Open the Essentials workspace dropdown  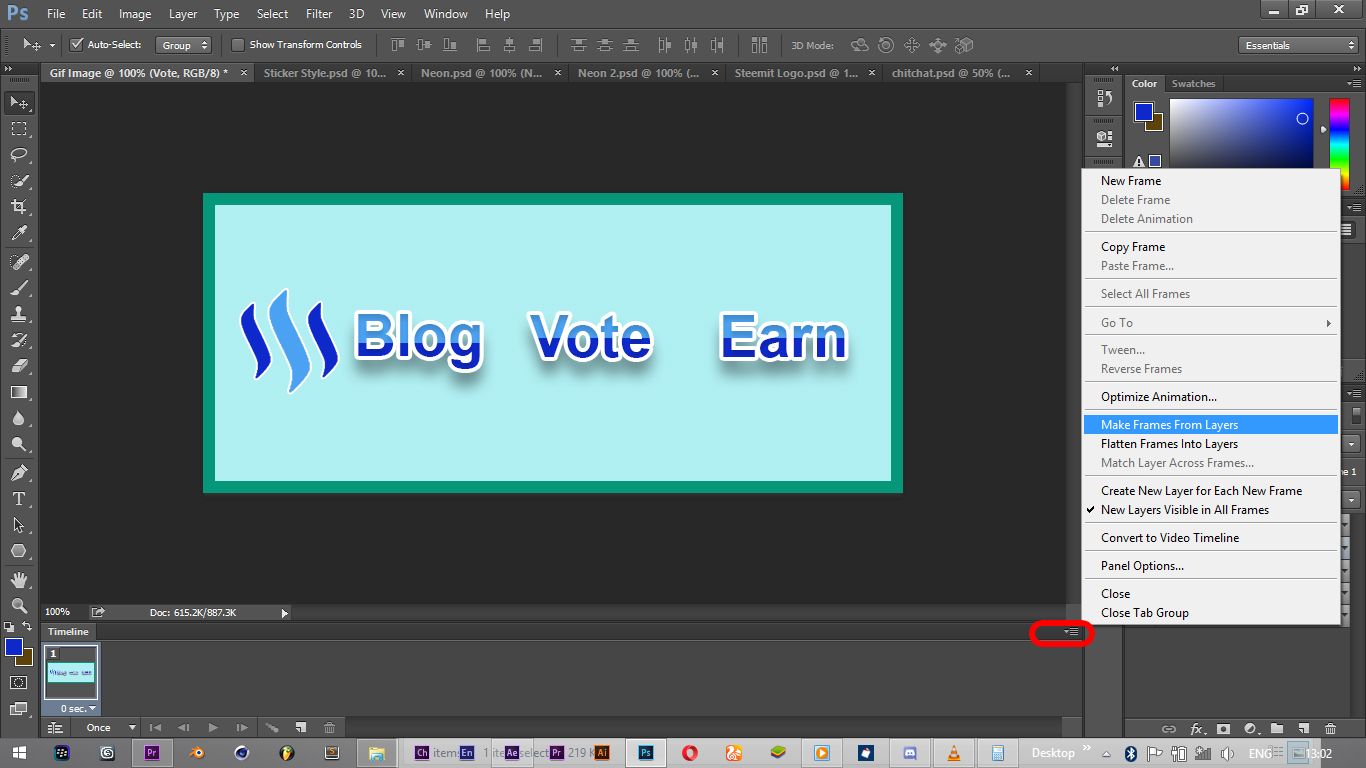tap(1297, 45)
